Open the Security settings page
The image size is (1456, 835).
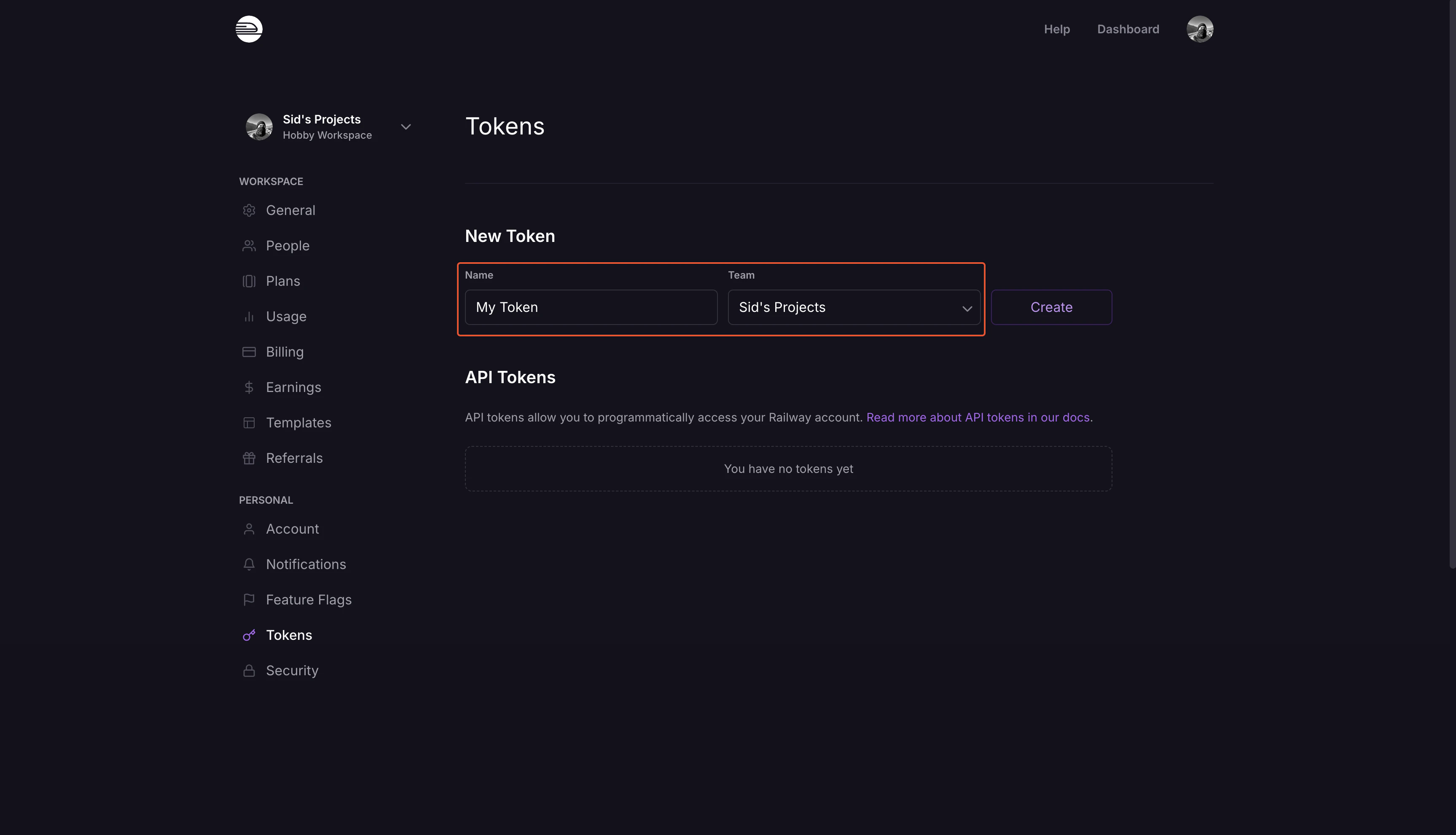pyautogui.click(x=293, y=671)
